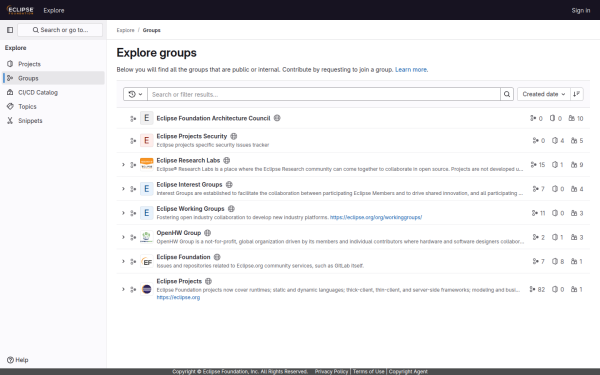
Task: Click the Eclipse Projects Security avatar
Action: tap(147, 140)
